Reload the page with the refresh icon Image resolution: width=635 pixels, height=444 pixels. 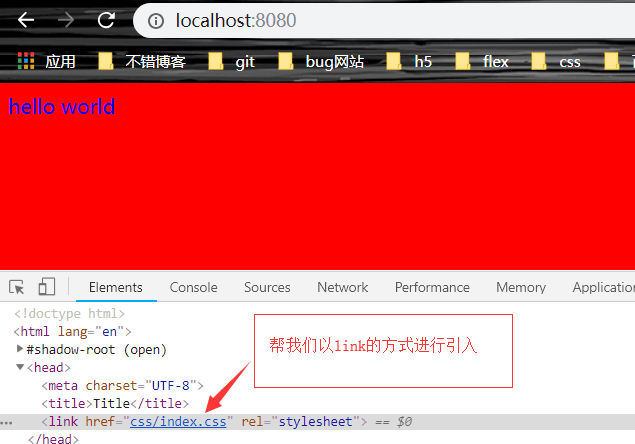[x=106, y=20]
